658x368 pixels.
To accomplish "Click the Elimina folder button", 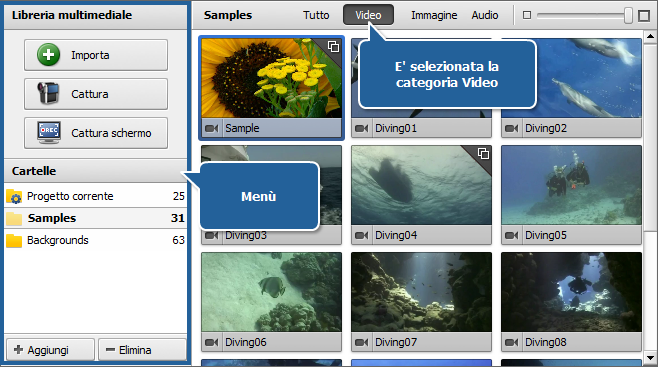I will [x=142, y=350].
